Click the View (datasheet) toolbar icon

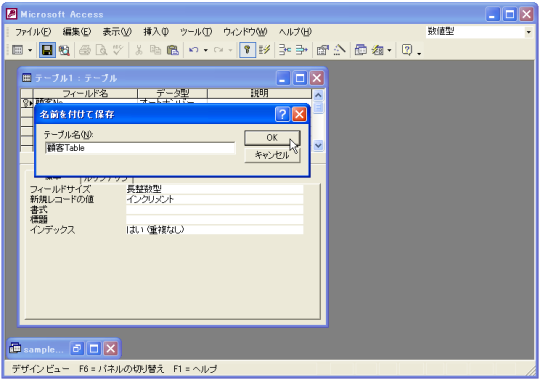18,50
